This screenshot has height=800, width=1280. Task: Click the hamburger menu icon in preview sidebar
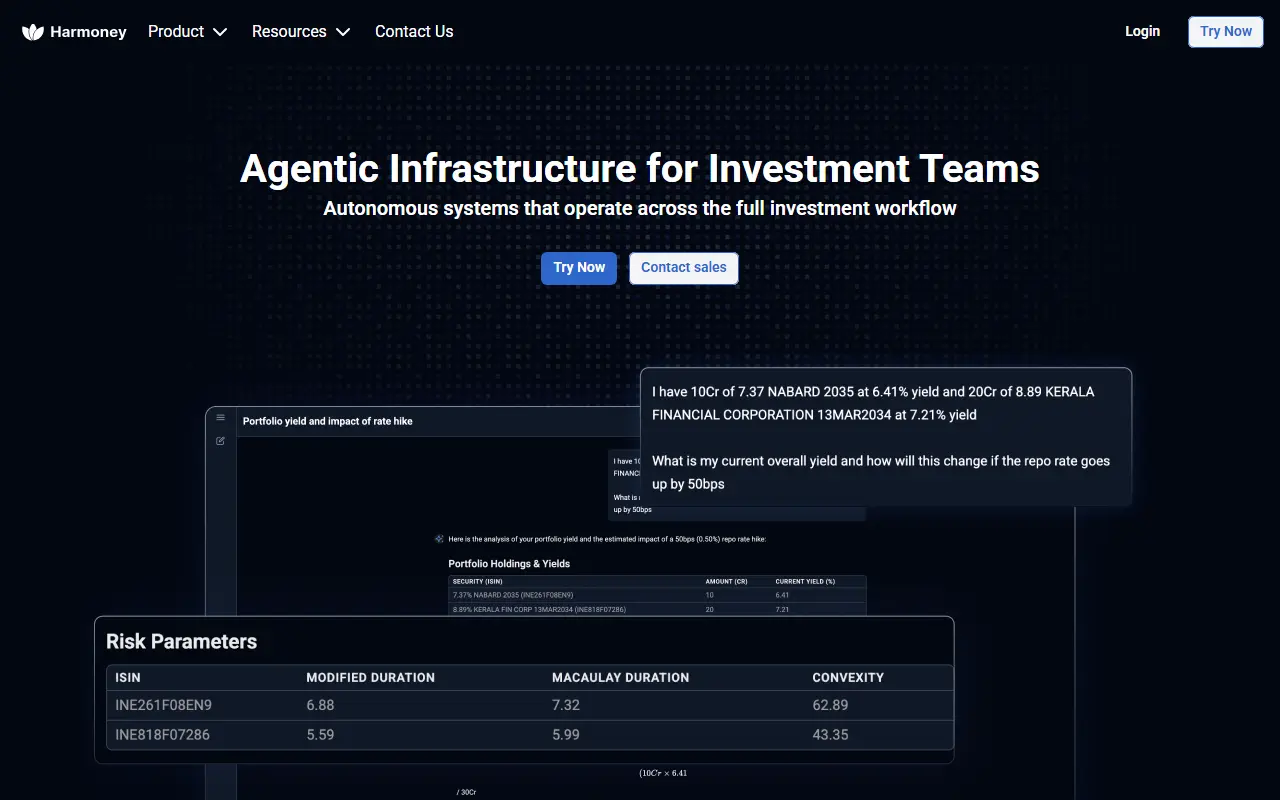(x=221, y=418)
